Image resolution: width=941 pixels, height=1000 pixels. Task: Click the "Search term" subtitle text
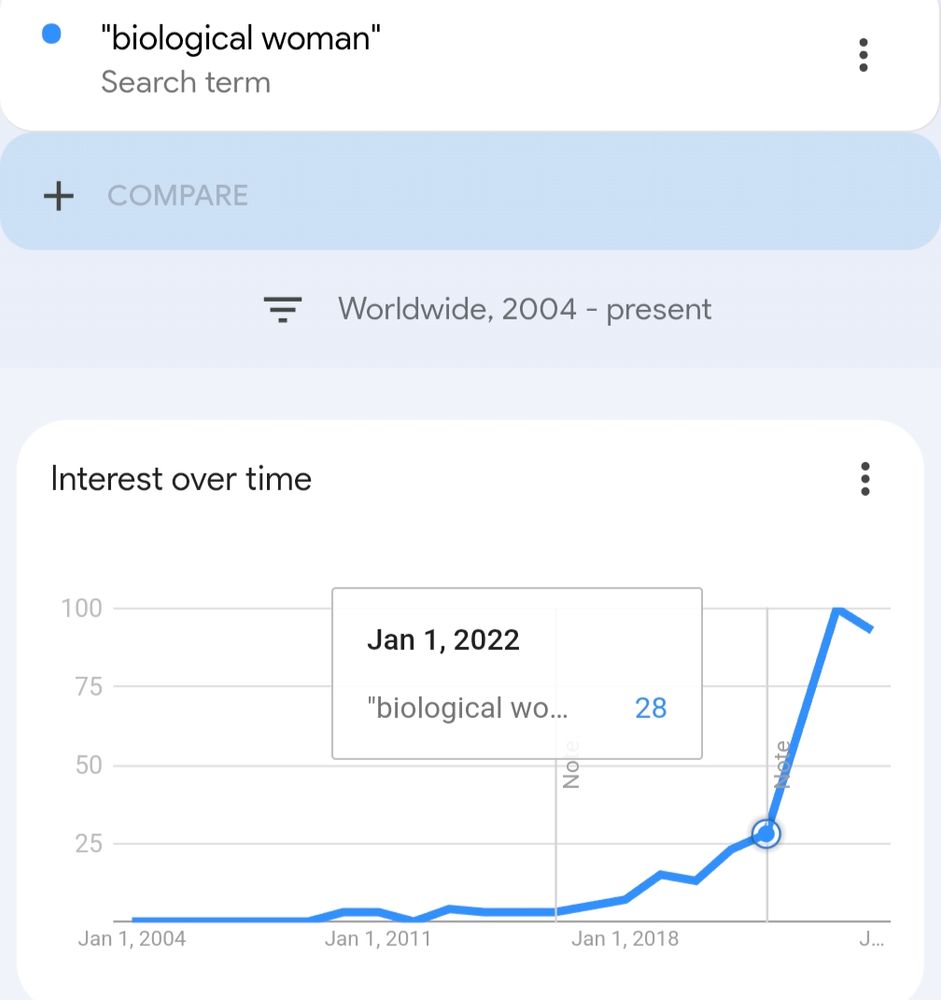point(185,82)
